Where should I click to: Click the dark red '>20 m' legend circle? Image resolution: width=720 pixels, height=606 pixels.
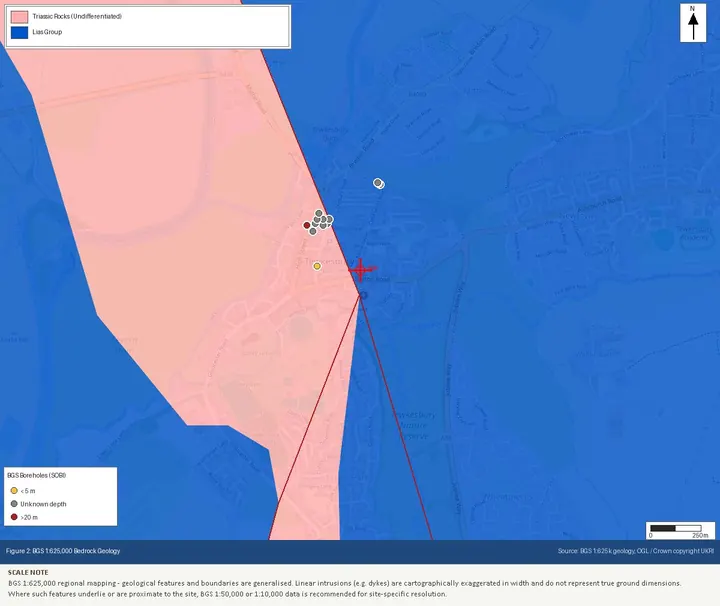coord(14,517)
